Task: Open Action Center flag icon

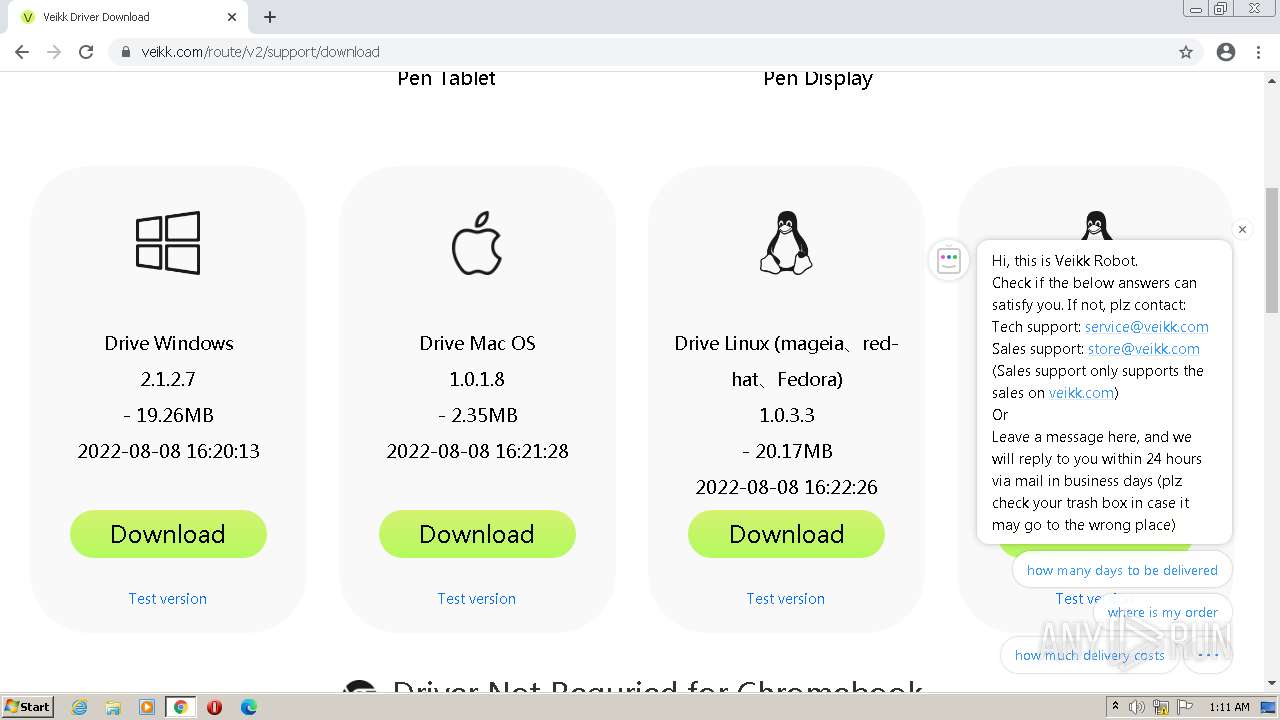Action: click(x=1184, y=707)
